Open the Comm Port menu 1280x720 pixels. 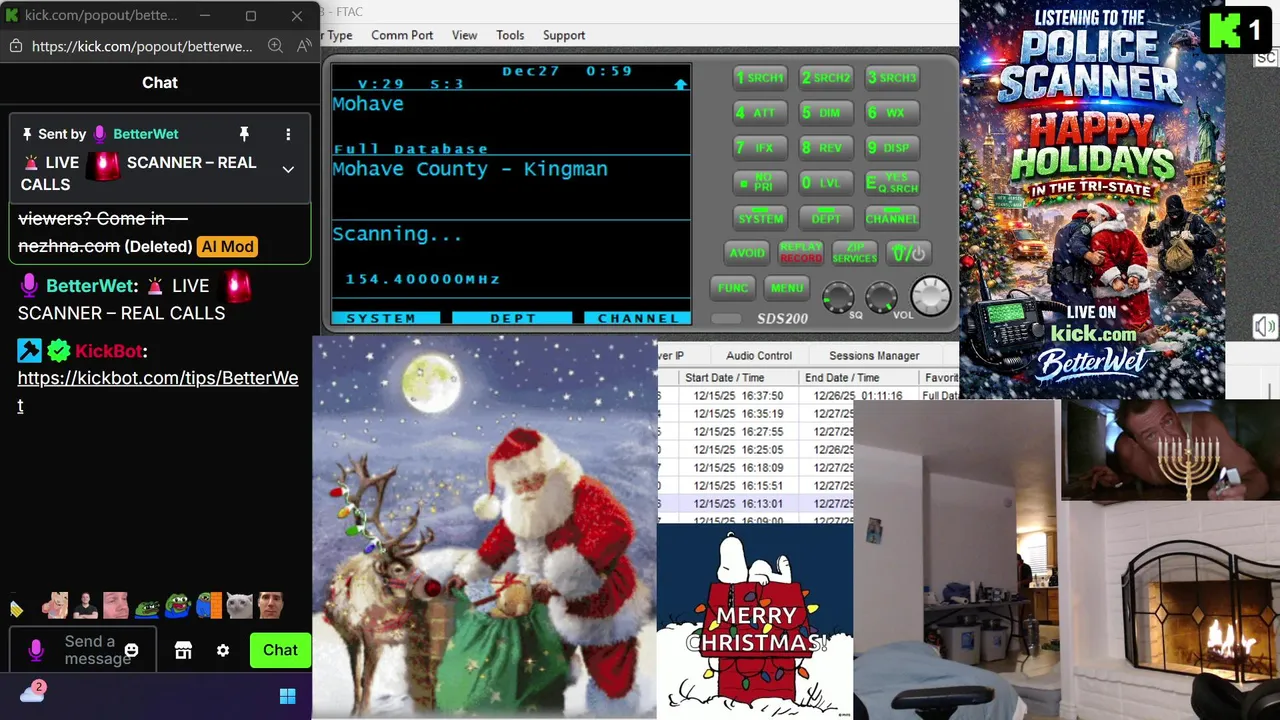pos(402,35)
